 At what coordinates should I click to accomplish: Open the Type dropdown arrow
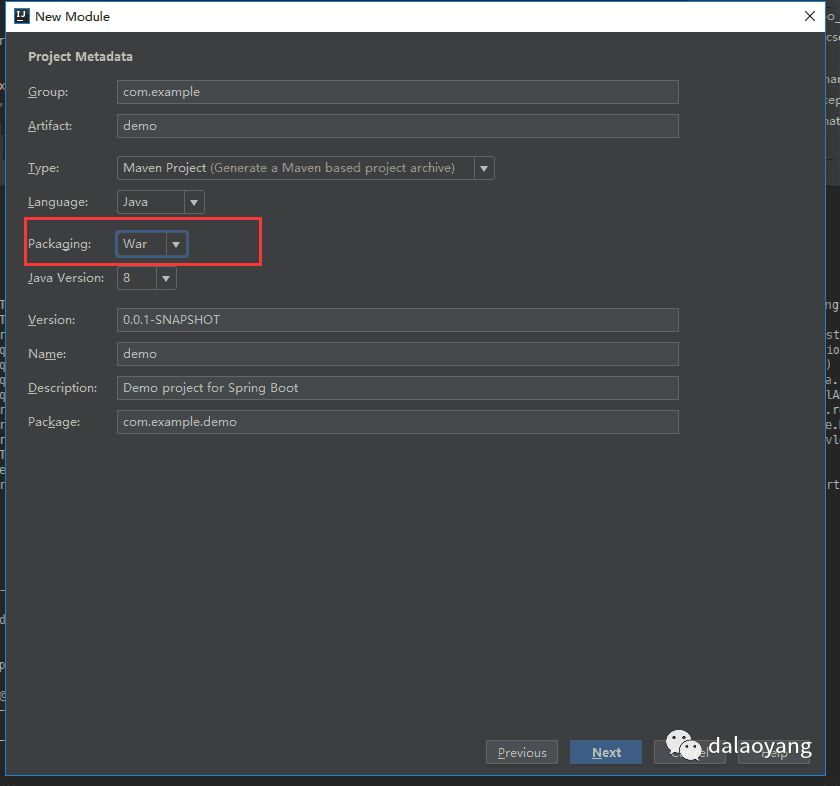[484, 168]
